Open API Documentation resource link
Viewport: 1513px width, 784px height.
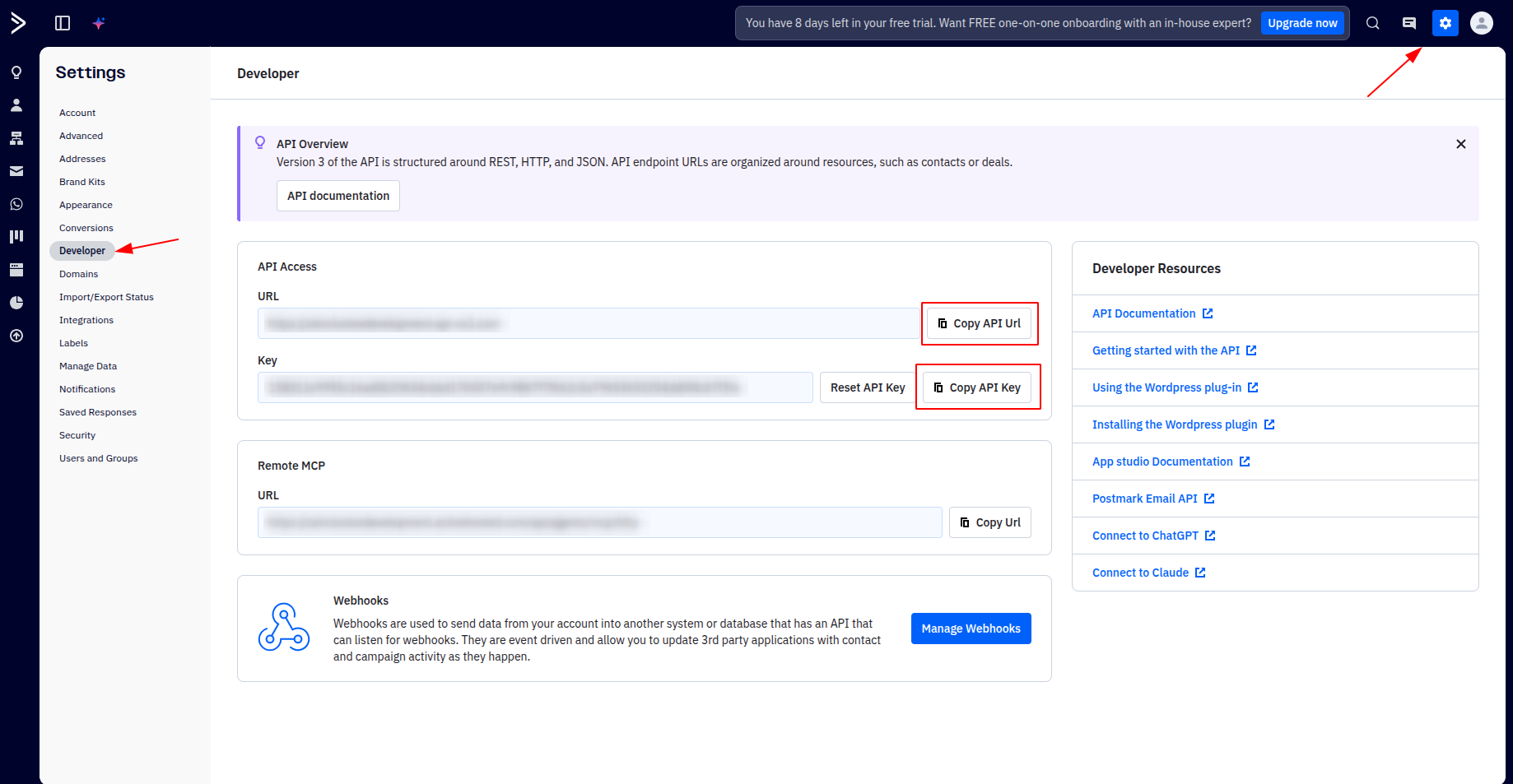pyautogui.click(x=1152, y=313)
